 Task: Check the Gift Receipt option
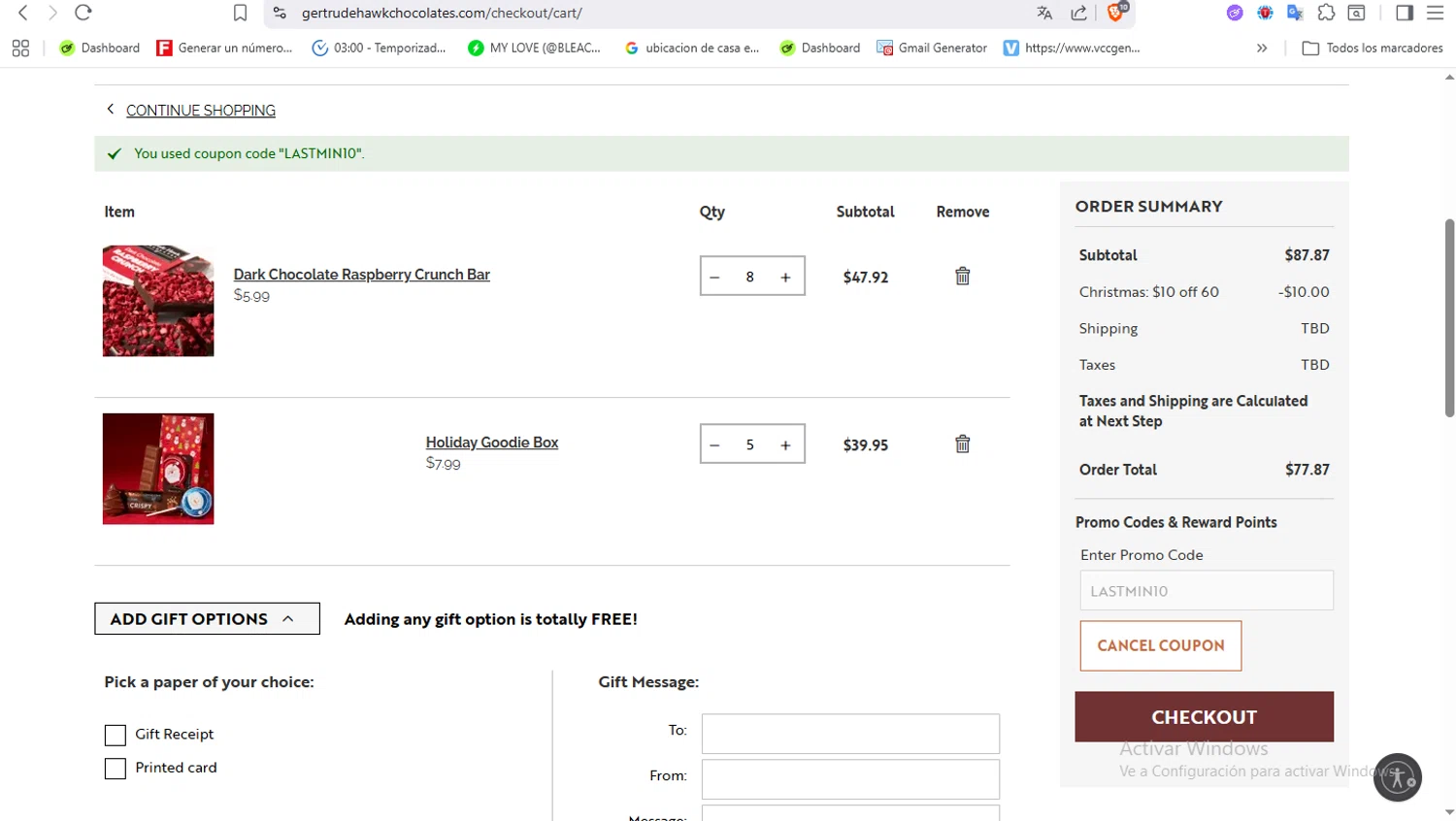click(116, 736)
